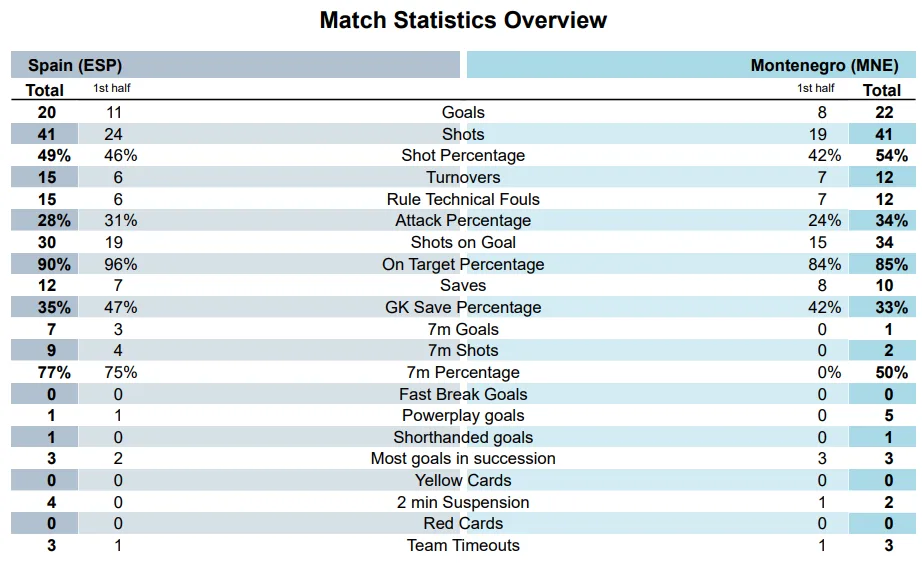Click the Team Timeouts row label
Screen dimensions: 922x563
click(463, 546)
